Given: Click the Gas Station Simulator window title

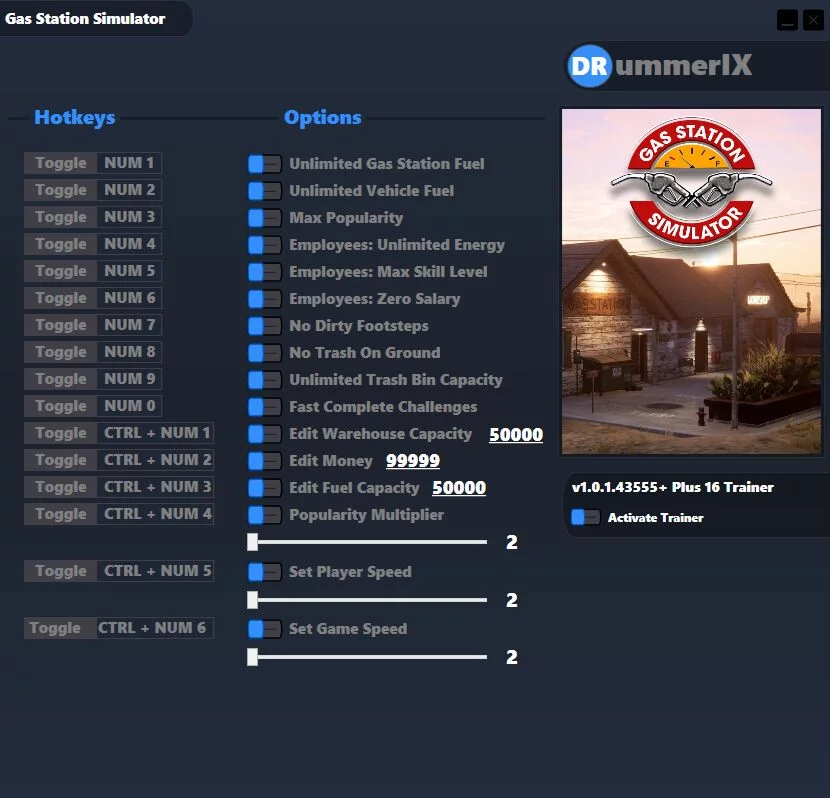Looking at the screenshot, I should (x=85, y=19).
